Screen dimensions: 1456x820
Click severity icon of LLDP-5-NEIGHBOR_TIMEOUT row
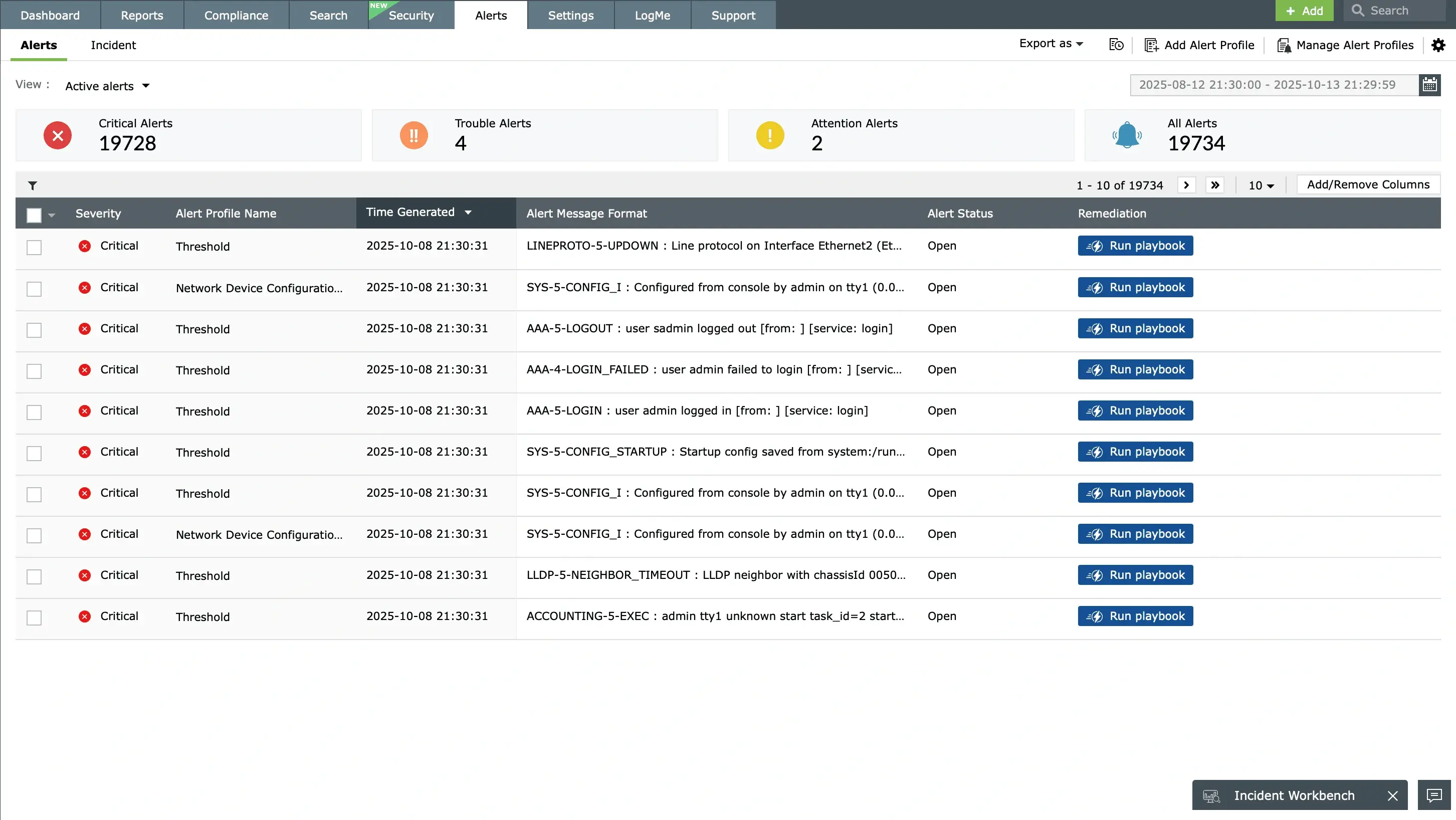click(x=85, y=575)
